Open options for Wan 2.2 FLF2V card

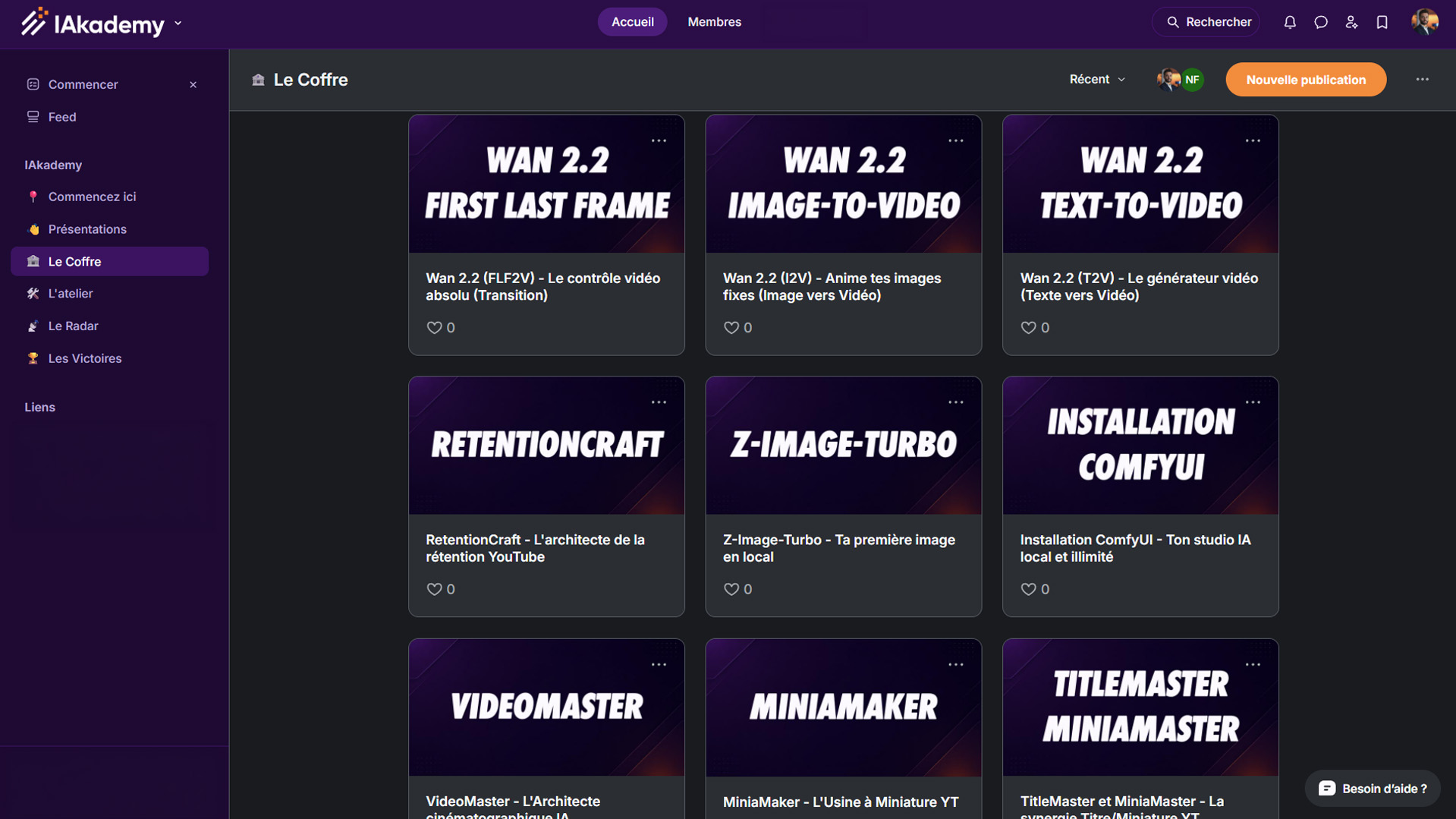coord(659,140)
